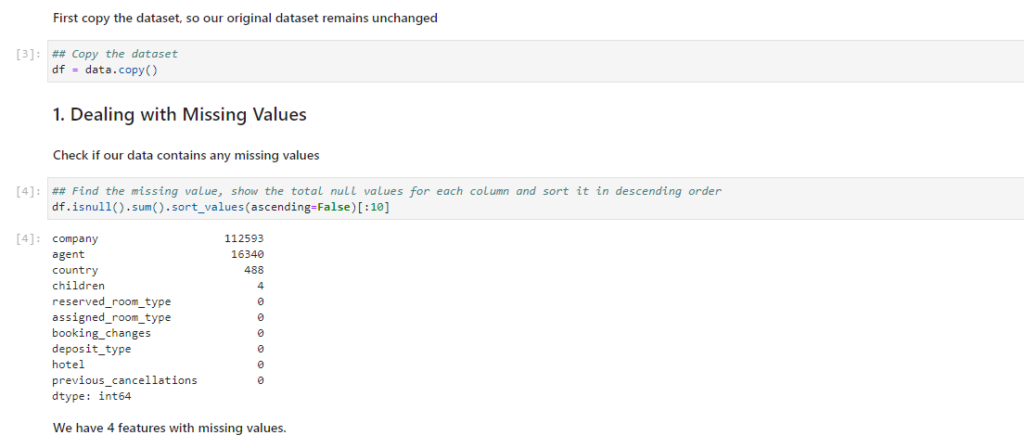The image size is (1024, 448).
Task: Click the 'Dealing with Missing Values' heading
Action: [179, 115]
